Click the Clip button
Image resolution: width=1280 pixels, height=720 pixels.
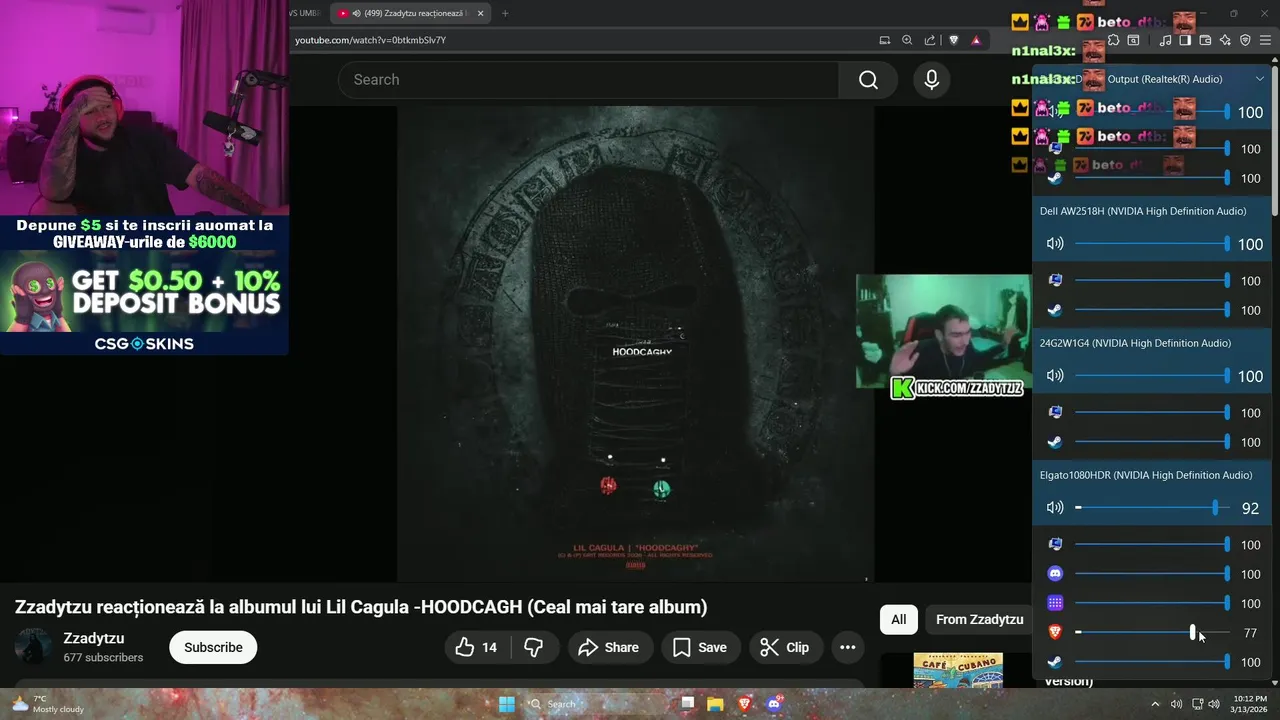tap(785, 647)
